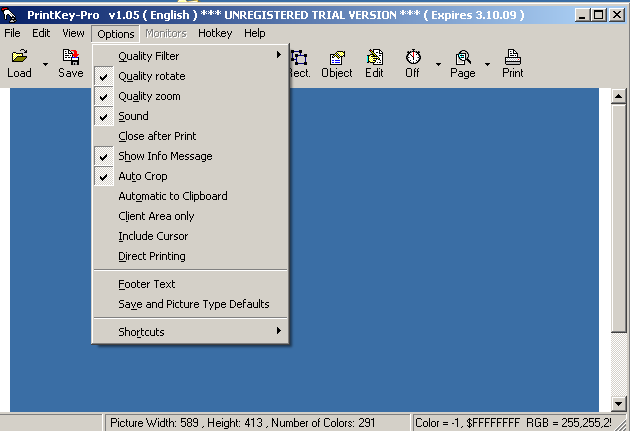Open the Hotkey menu
Image resolution: width=630 pixels, height=431 pixels.
[x=215, y=33]
